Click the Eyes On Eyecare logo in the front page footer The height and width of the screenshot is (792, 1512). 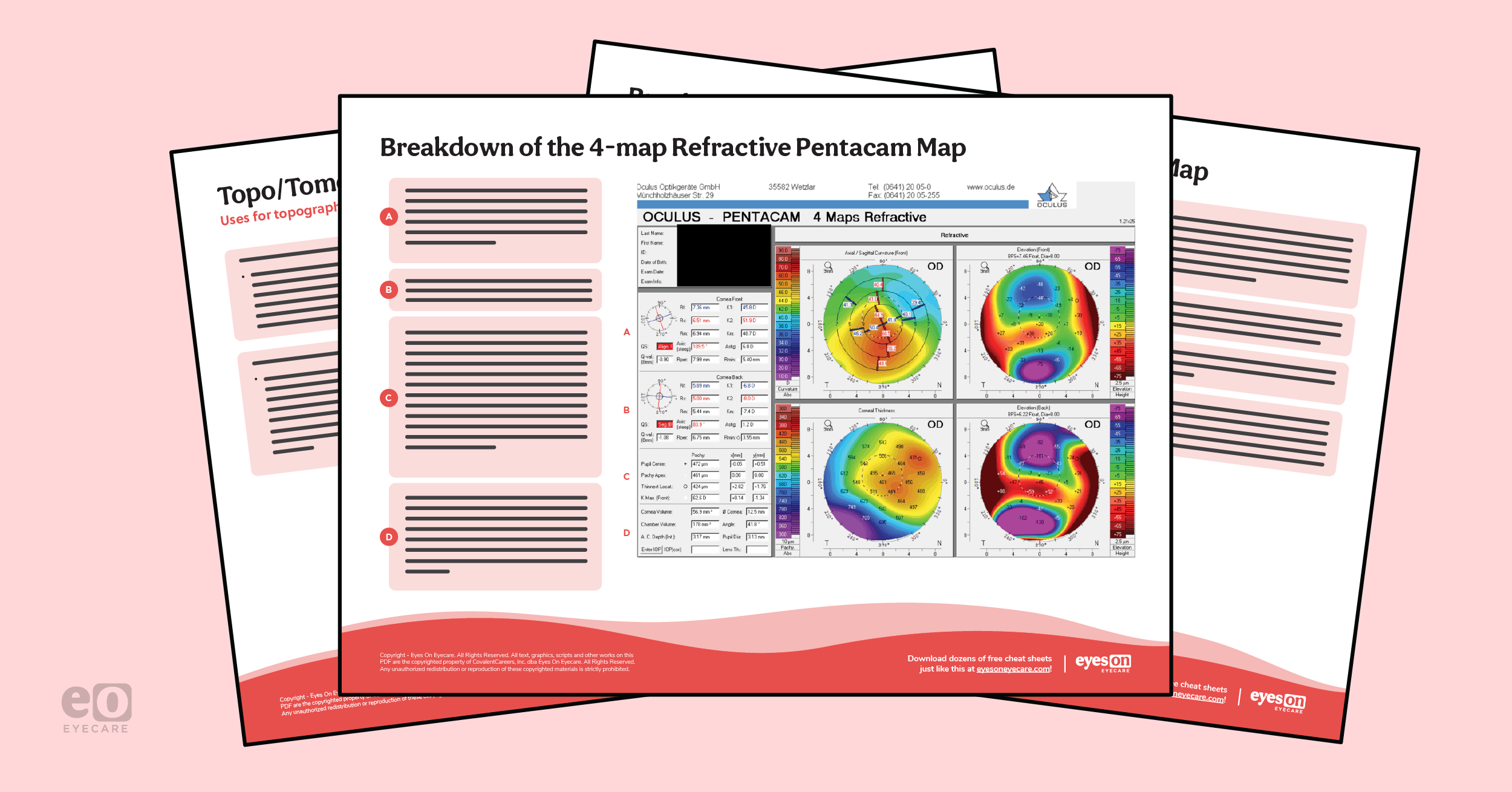point(1103,663)
